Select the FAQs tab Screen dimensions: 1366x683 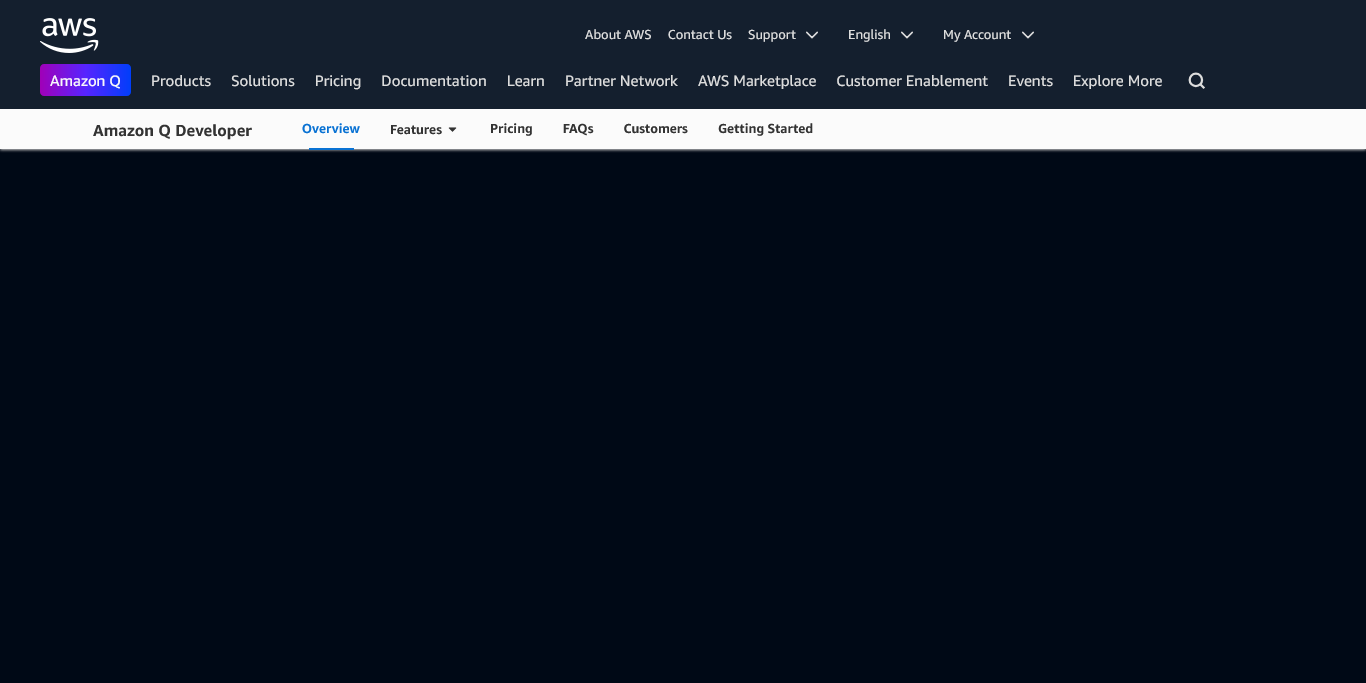[578, 129]
